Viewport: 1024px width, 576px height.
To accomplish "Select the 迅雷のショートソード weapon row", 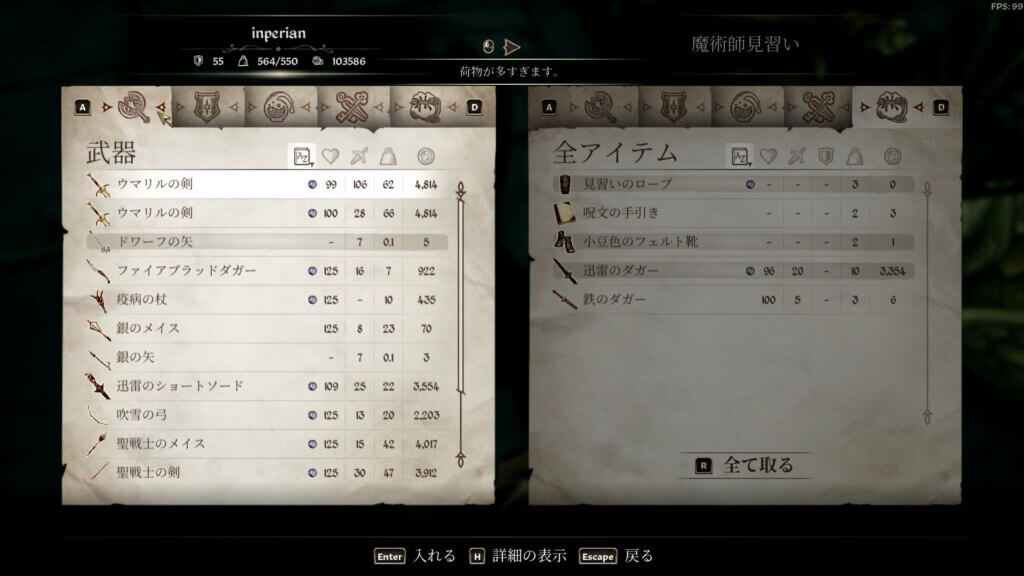I will click(267, 386).
